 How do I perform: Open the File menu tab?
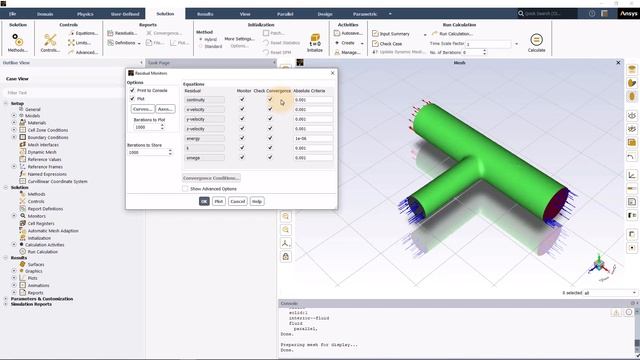coord(13,14)
